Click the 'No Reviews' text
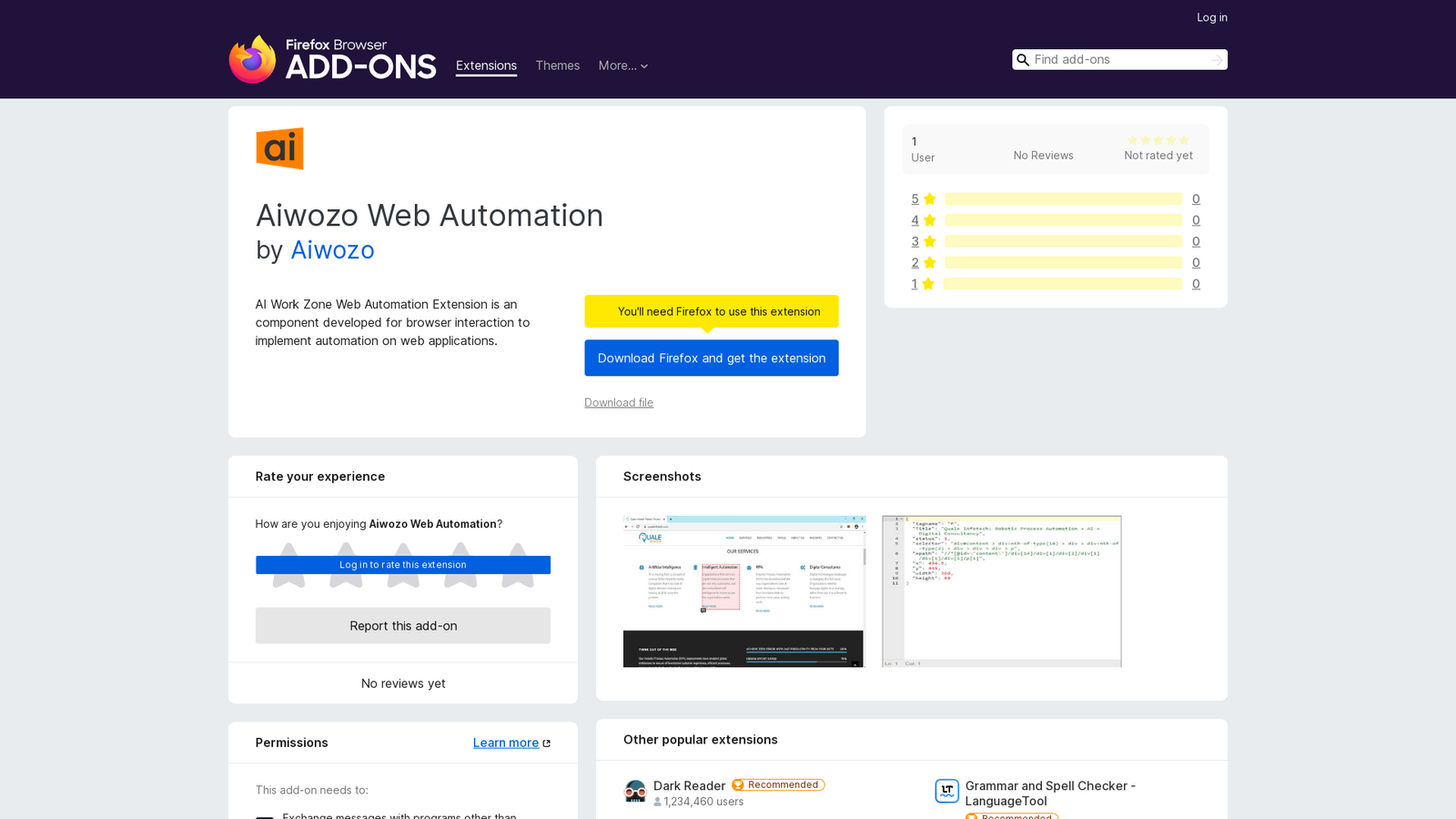 point(1043,156)
